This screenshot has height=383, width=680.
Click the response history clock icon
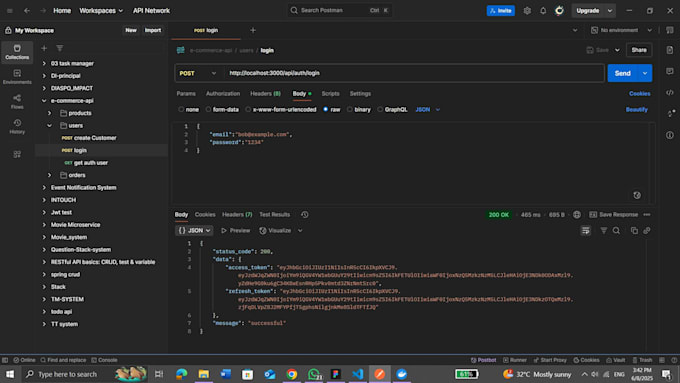305,215
